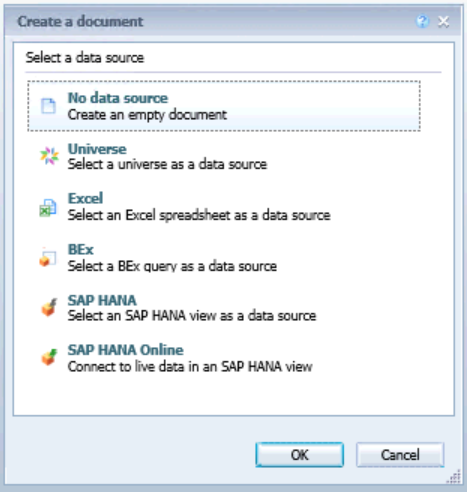Click the BEx query cube icon

(48, 258)
